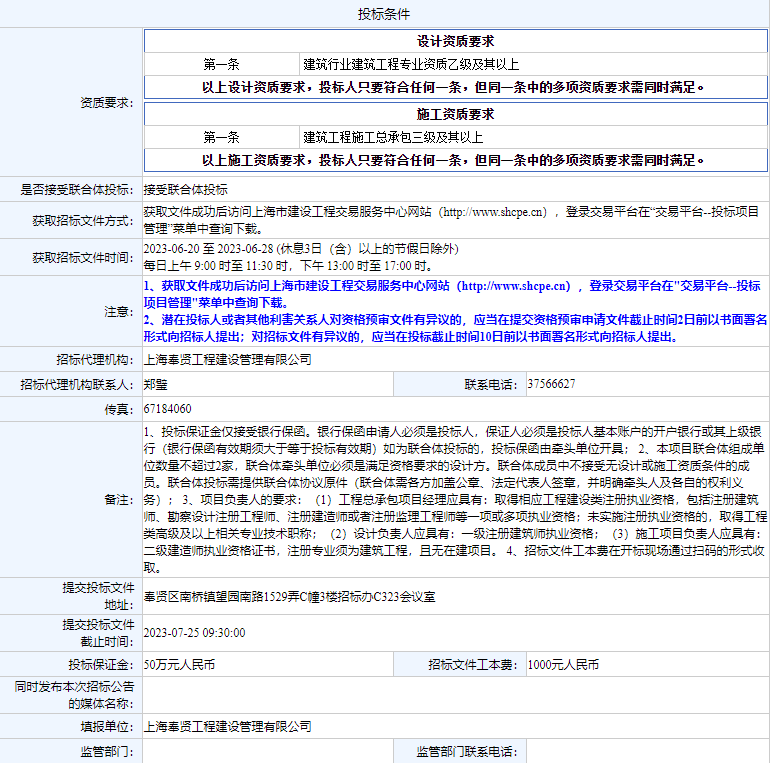This screenshot has height=763, width=771.
Task: Click the deadline 2023-07-25 09:30:00
Action: coord(194,633)
